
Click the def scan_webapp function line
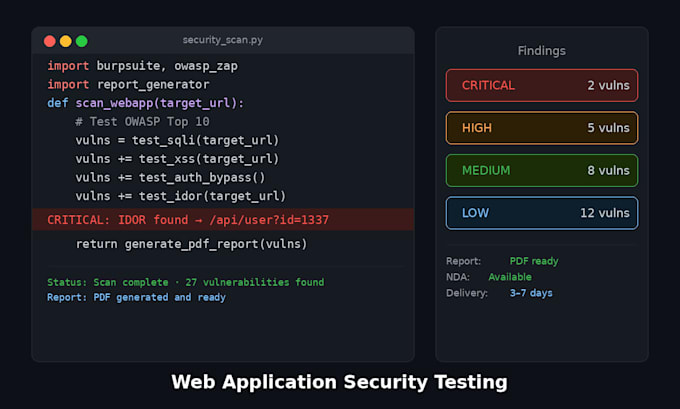coord(146,103)
